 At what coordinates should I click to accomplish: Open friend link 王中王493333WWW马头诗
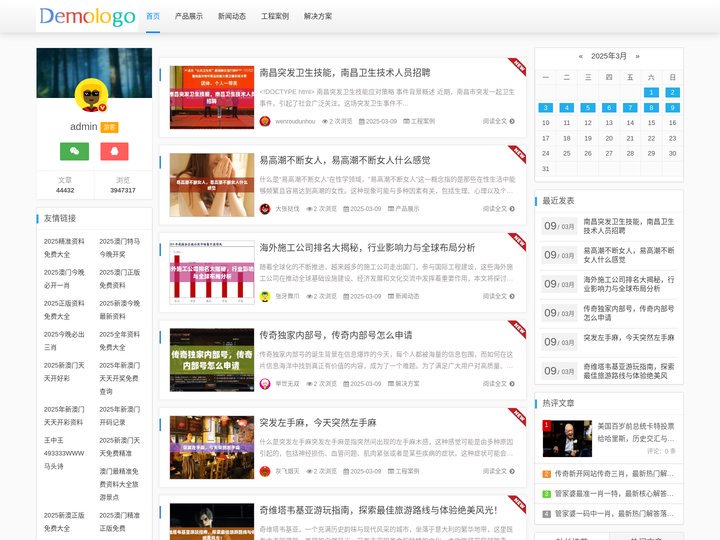click(64, 453)
